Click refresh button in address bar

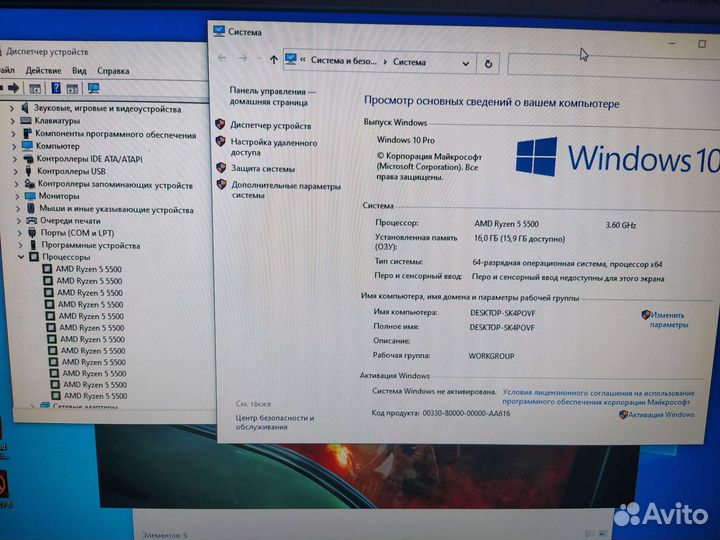pos(488,64)
